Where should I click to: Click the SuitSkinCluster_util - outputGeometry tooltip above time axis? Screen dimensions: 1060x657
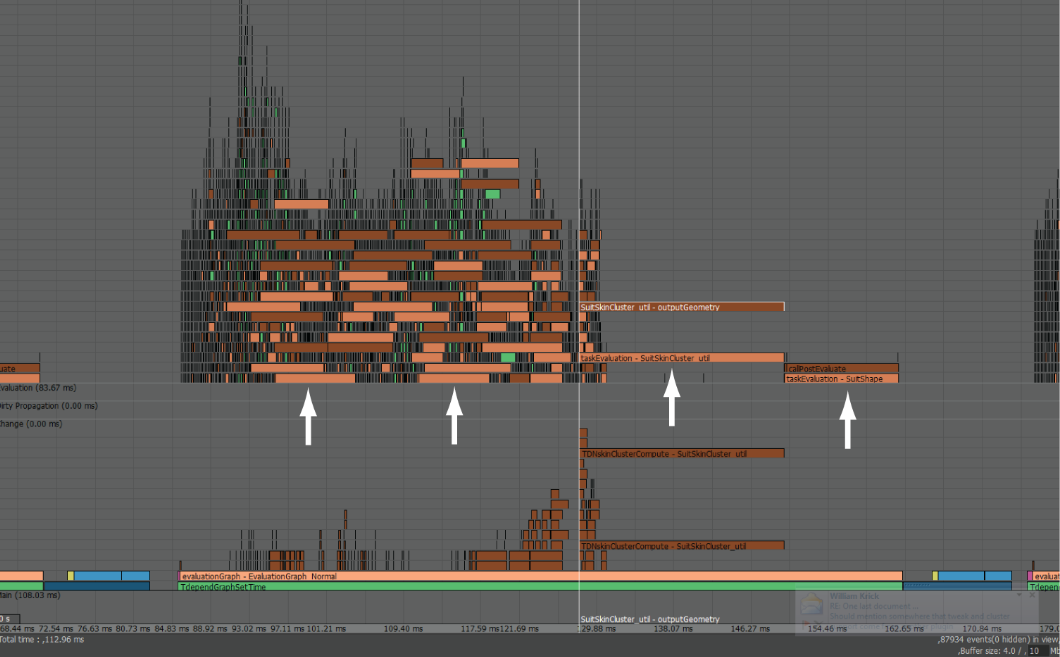[x=650, y=619]
